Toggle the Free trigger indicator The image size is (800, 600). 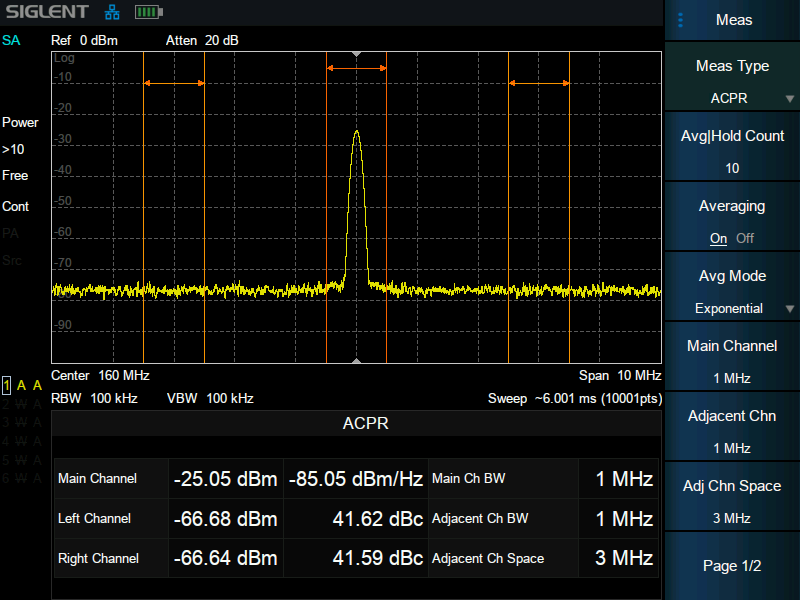click(x=15, y=176)
